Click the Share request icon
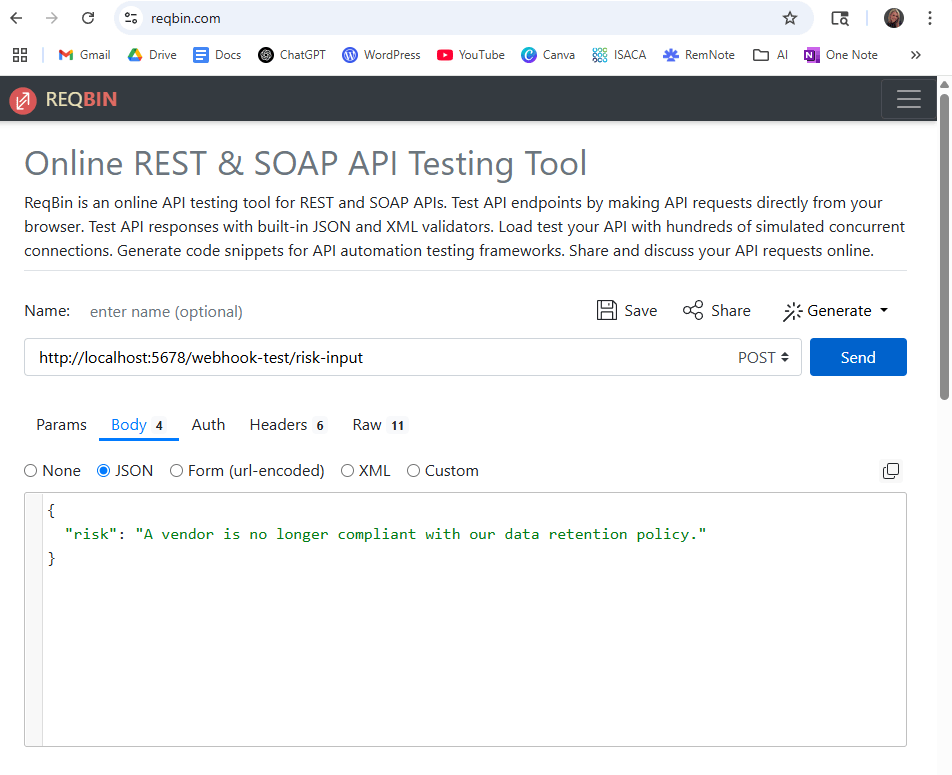 click(693, 311)
